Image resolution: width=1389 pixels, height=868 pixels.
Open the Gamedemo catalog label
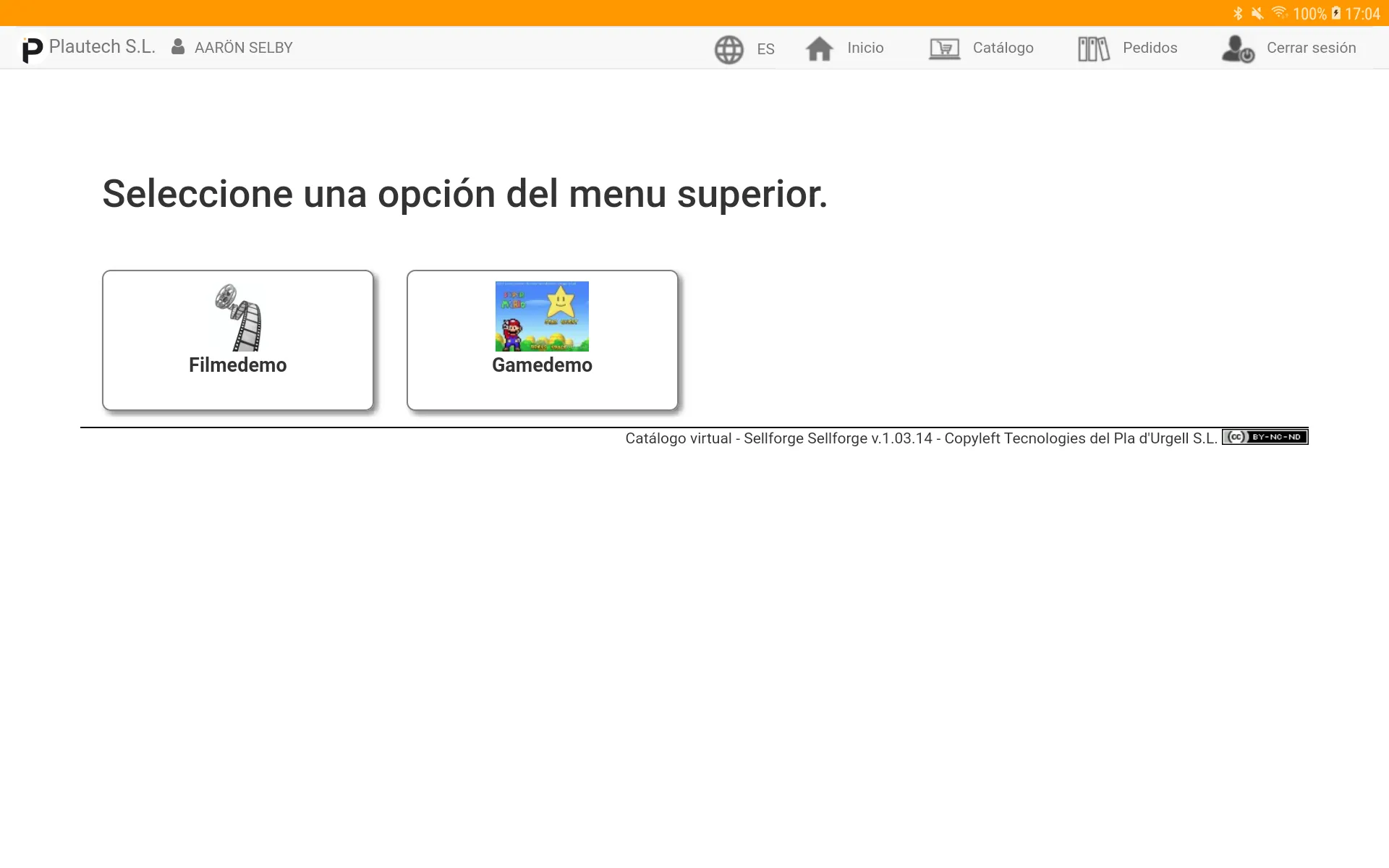coord(542,365)
